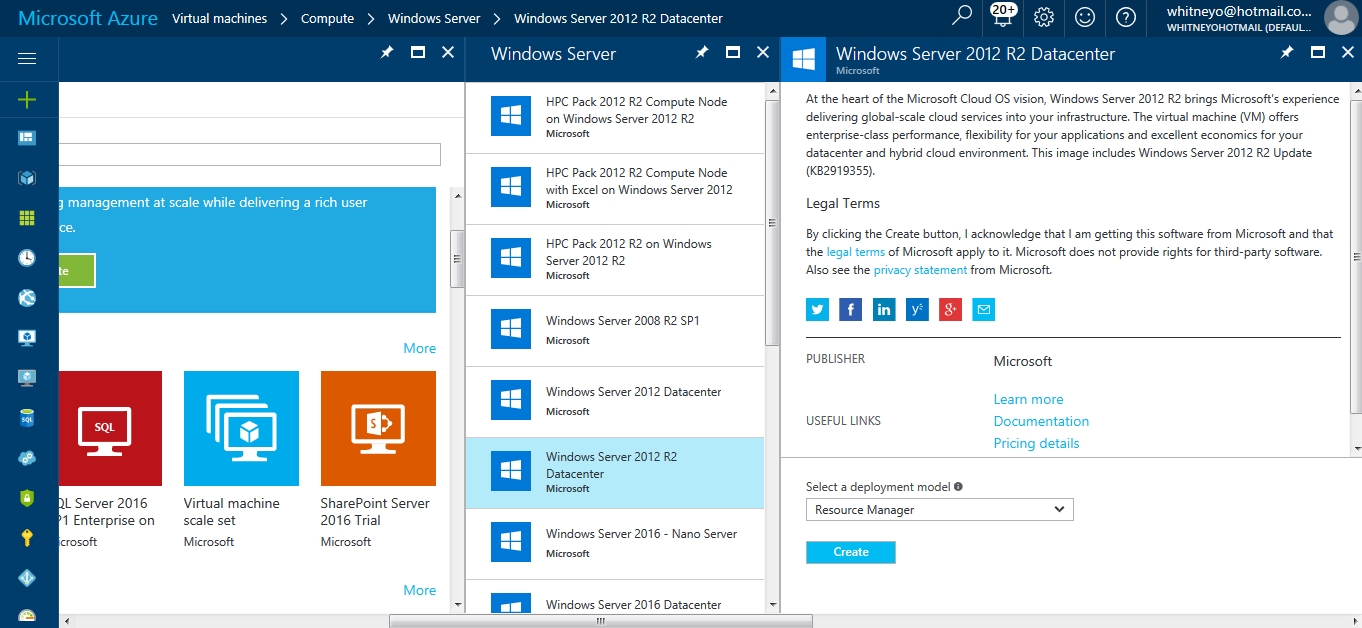Click Virtual machines breadcrumb
The height and width of the screenshot is (628, 1362).
coord(220,18)
